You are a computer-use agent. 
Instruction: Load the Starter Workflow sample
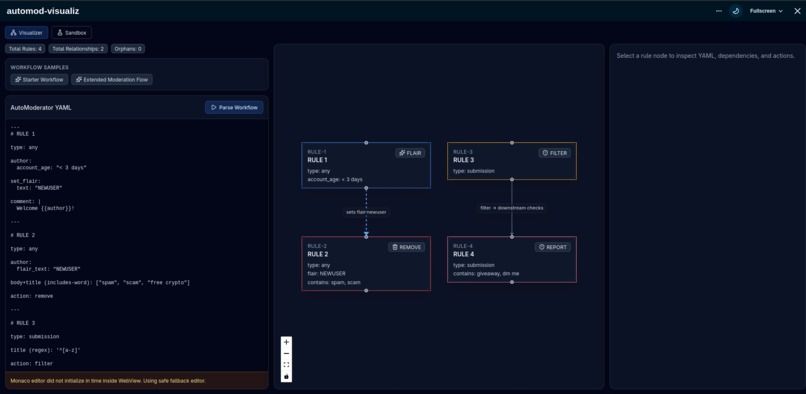point(39,80)
